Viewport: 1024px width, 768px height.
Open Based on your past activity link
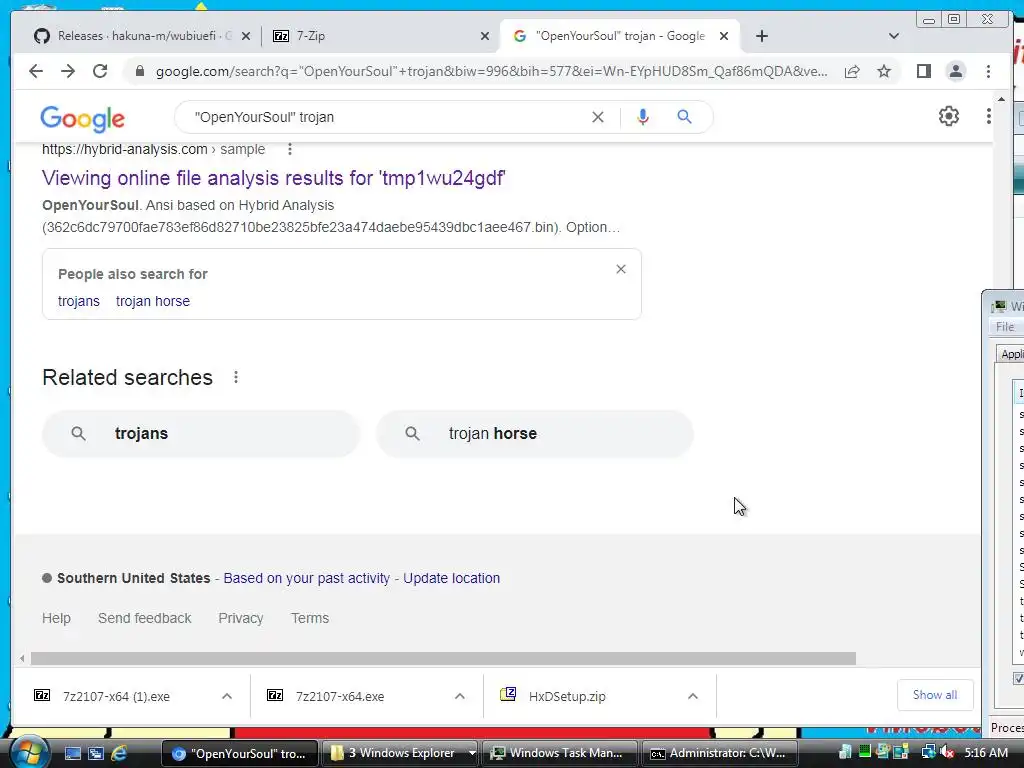pos(306,578)
